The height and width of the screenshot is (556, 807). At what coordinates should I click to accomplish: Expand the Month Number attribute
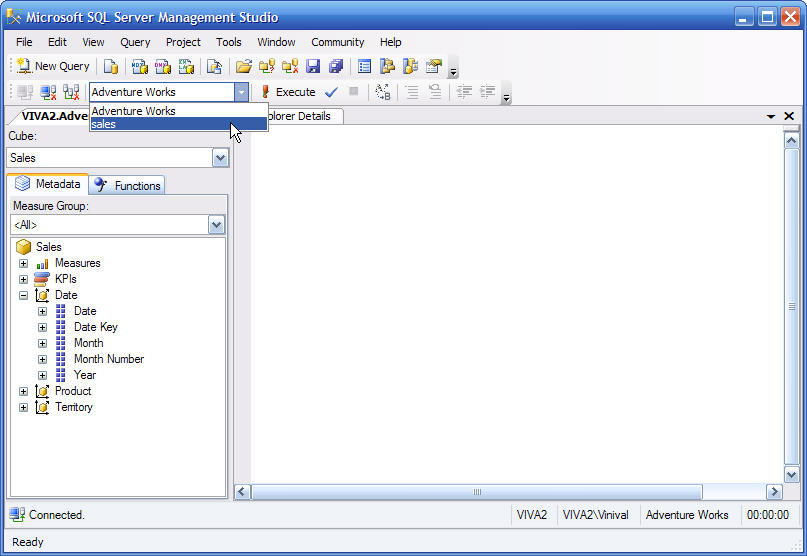coord(42,359)
